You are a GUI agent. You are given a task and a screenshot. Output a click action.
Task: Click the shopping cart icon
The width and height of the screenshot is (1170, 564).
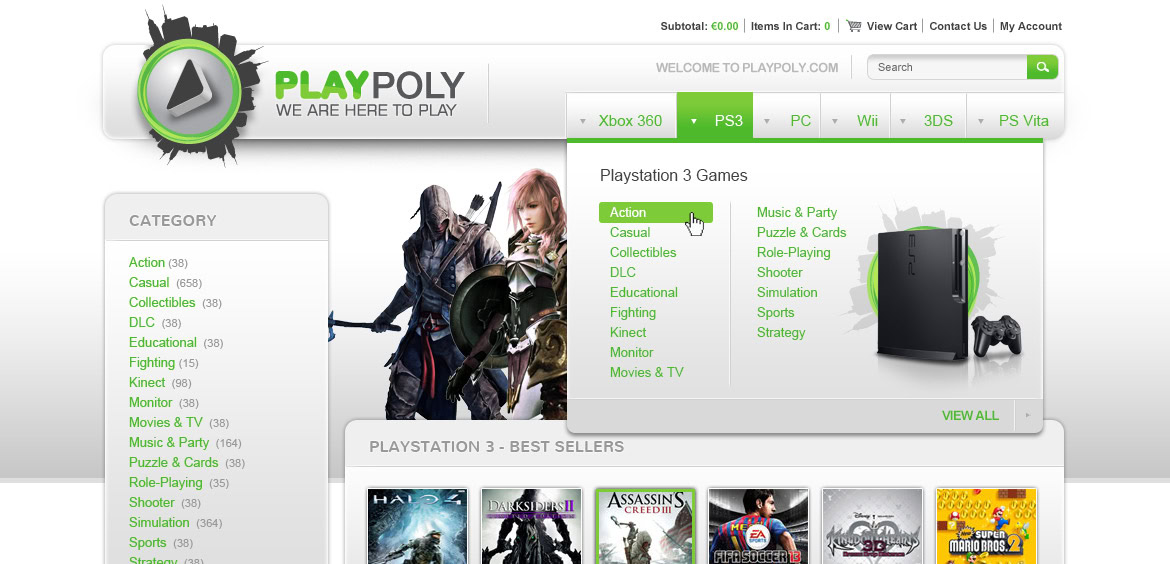click(854, 26)
